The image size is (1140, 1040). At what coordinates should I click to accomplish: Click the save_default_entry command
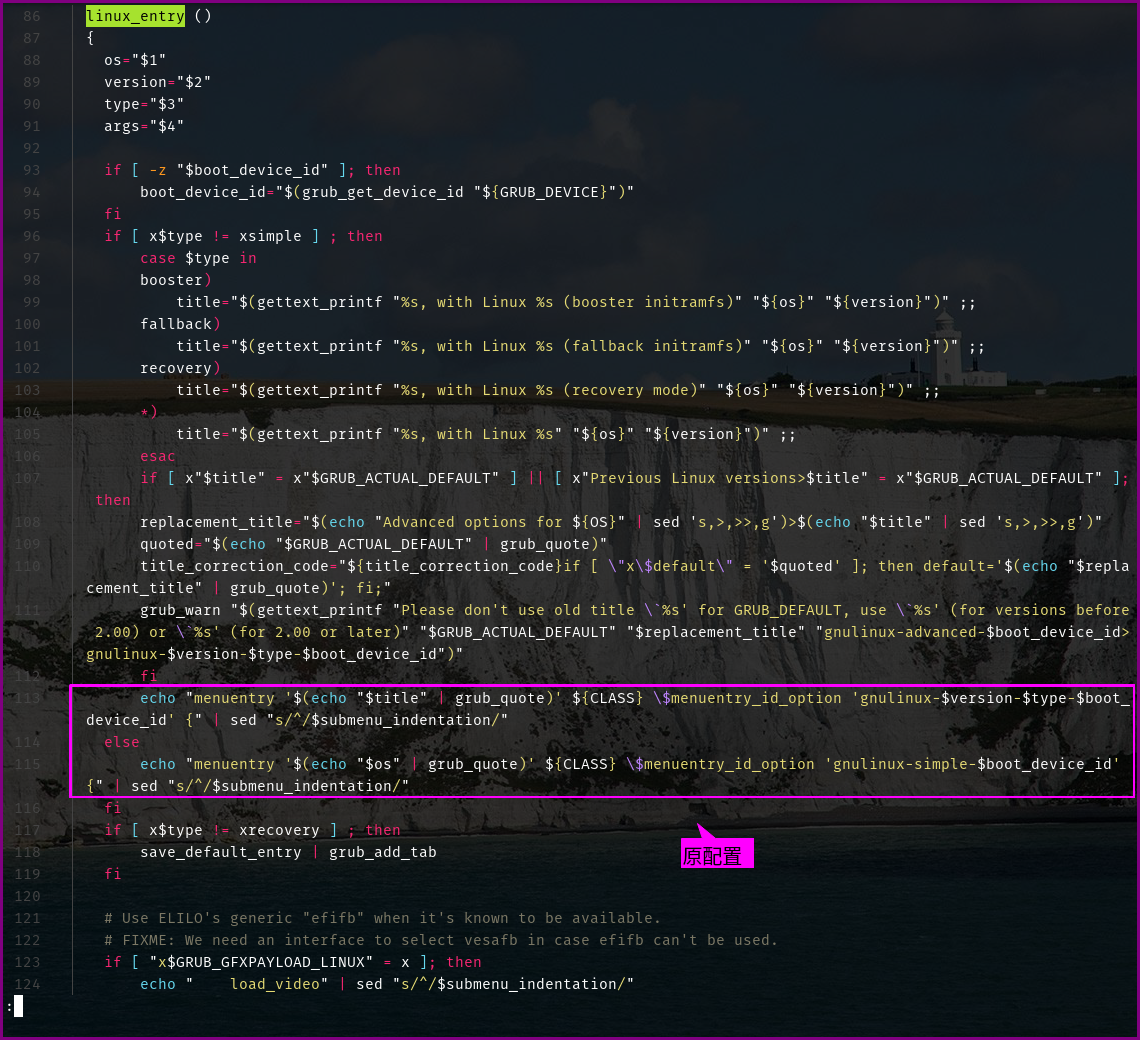coord(220,852)
